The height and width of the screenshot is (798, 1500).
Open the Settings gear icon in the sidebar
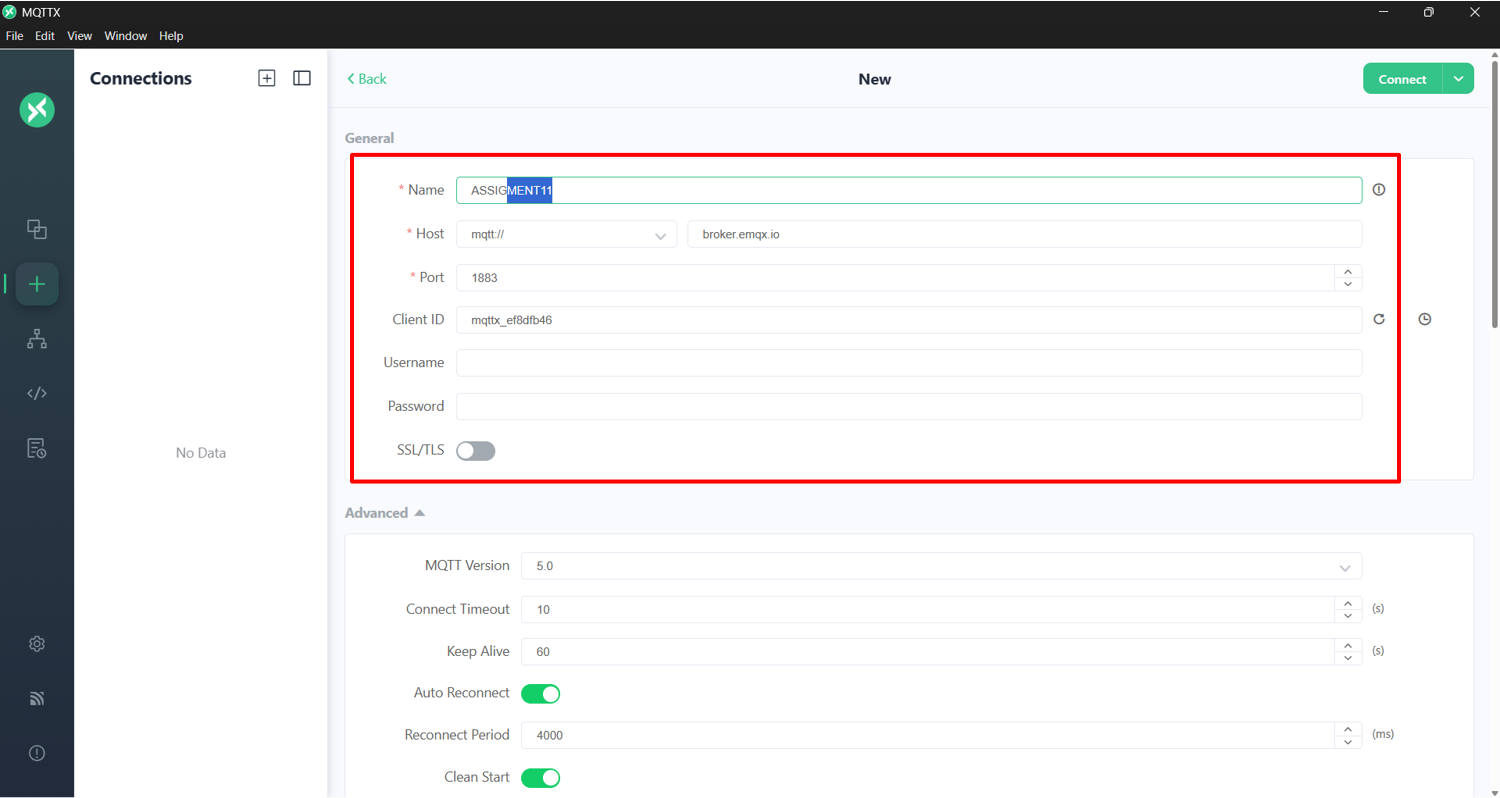coord(37,644)
